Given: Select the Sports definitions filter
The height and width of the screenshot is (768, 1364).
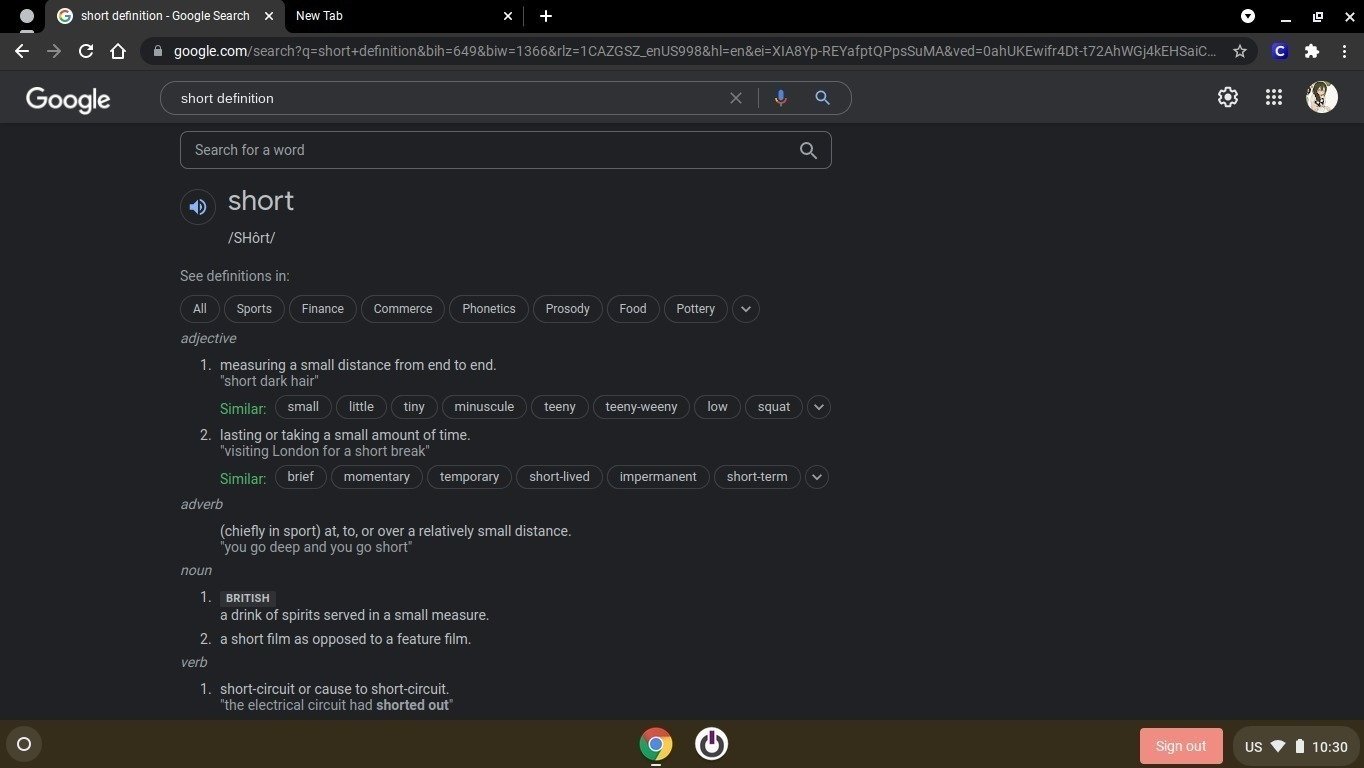Looking at the screenshot, I should pyautogui.click(x=254, y=309).
